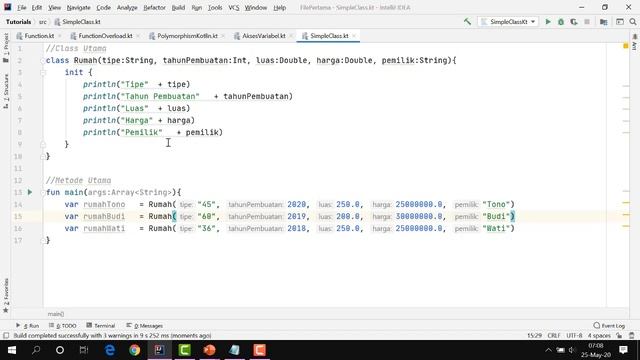Open Windows taskbar search
The height and width of the screenshot is (360, 640).
[36, 350]
